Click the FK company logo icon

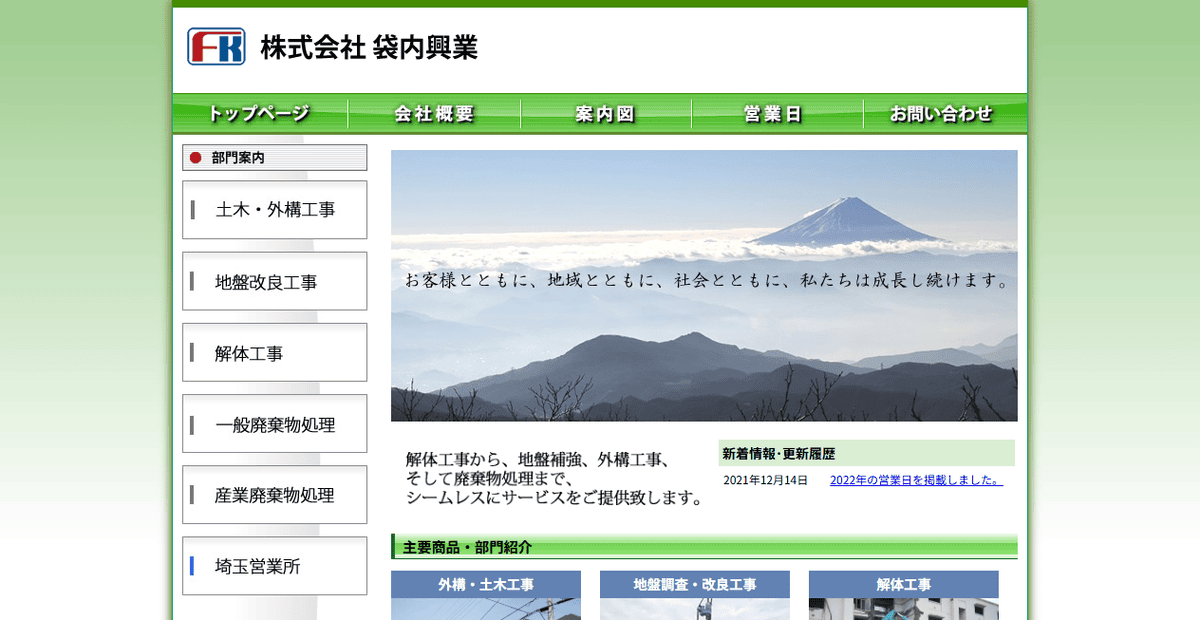216,44
